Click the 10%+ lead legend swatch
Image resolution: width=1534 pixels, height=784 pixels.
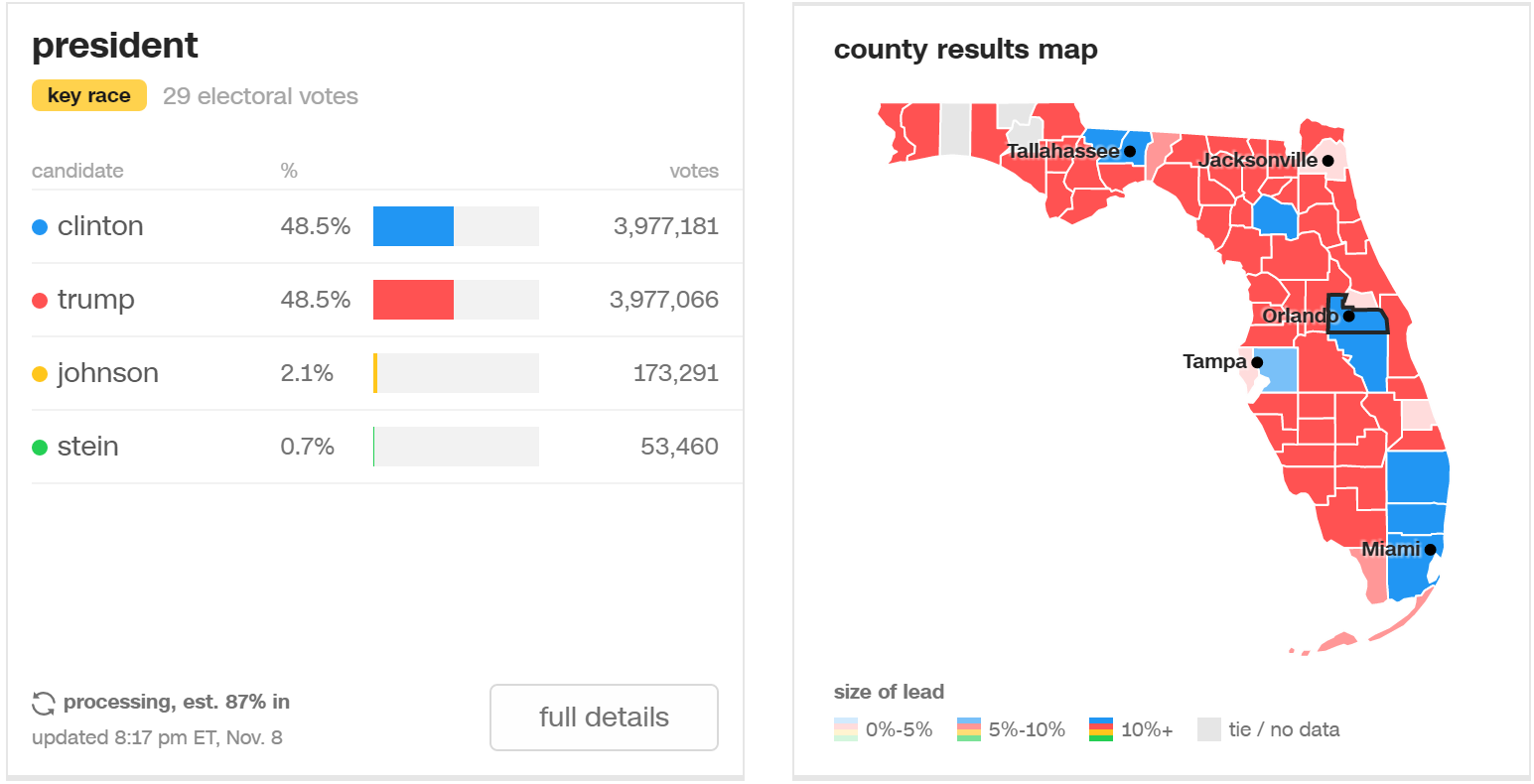pos(1101,729)
